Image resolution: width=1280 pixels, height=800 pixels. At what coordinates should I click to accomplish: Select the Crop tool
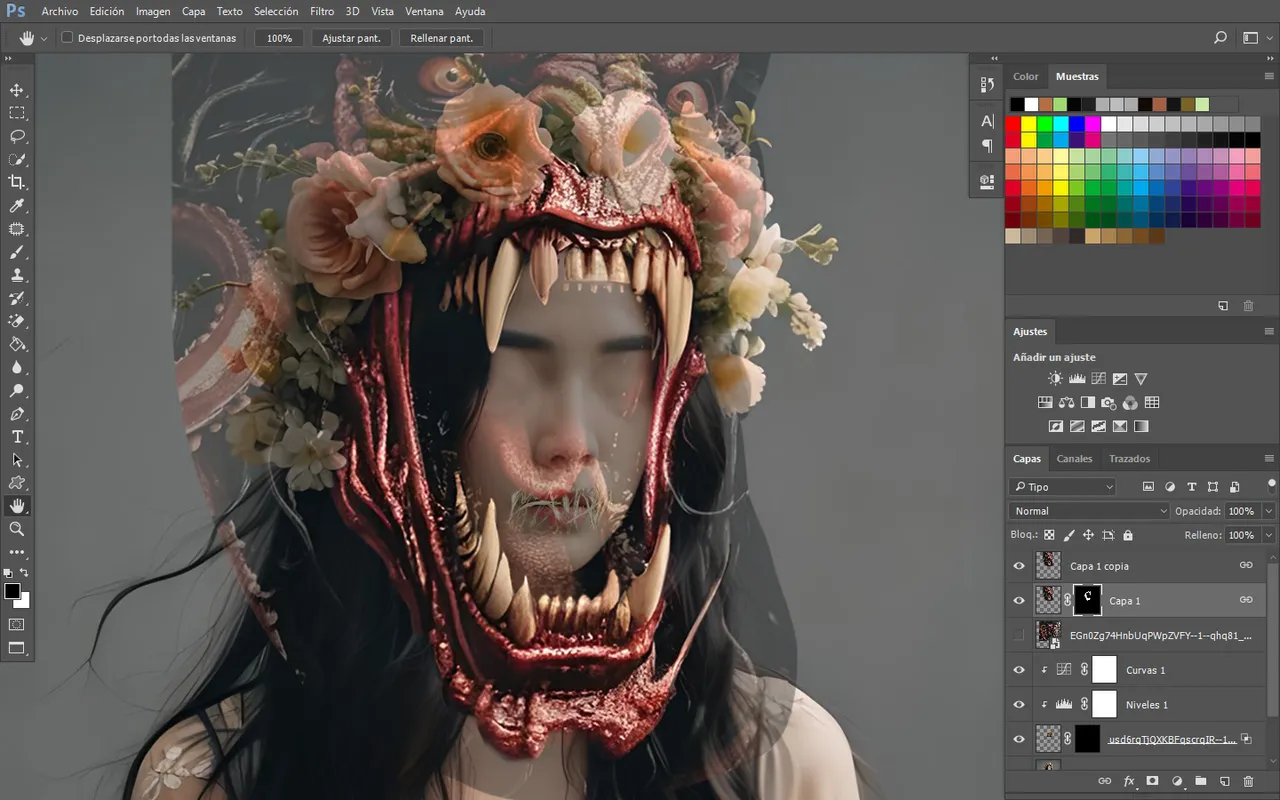[17, 182]
